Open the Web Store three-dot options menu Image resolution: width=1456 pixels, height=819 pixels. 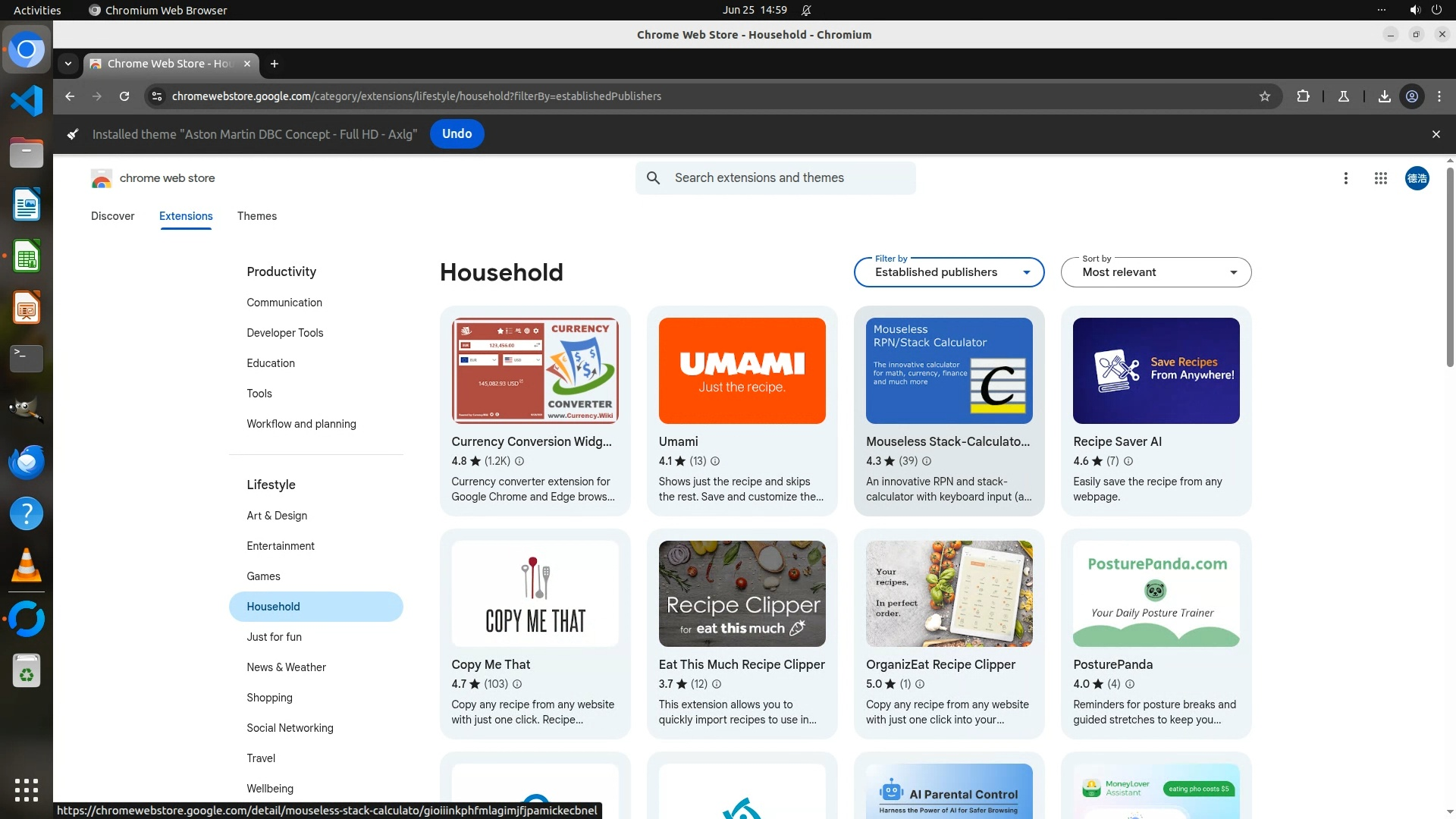[1345, 178]
